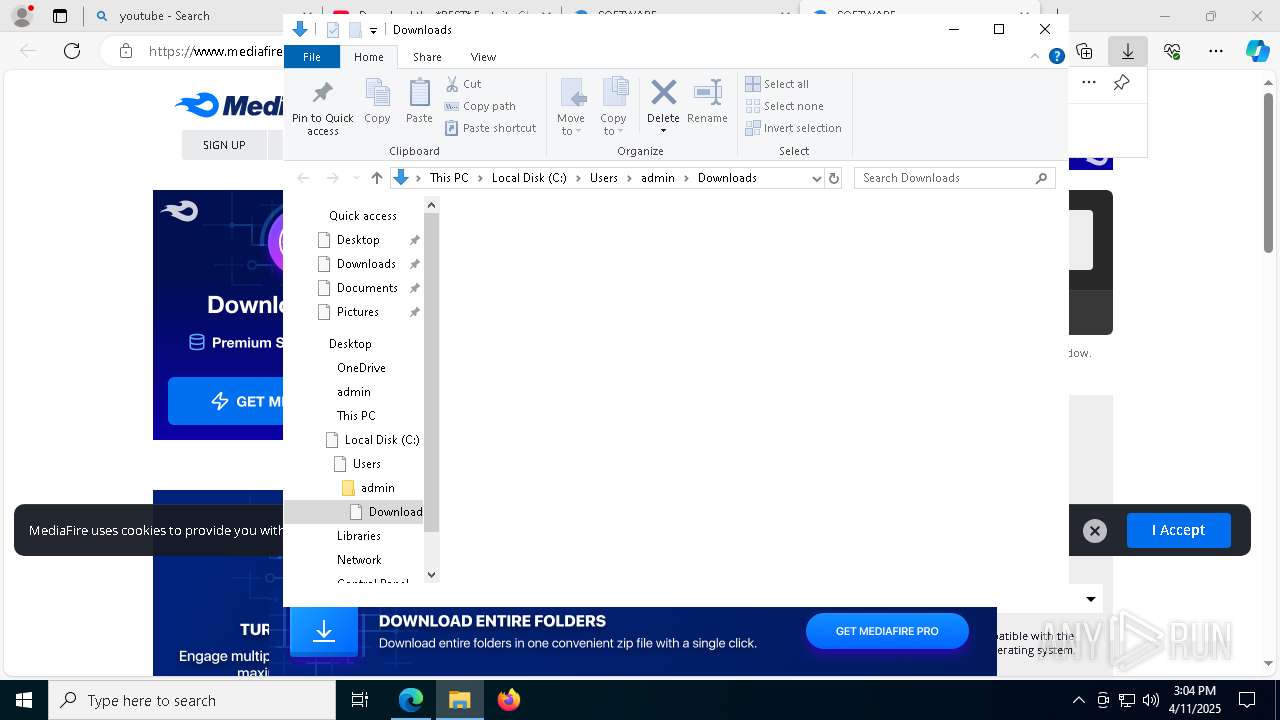Switch to the View ribbon tab

pos(483,57)
